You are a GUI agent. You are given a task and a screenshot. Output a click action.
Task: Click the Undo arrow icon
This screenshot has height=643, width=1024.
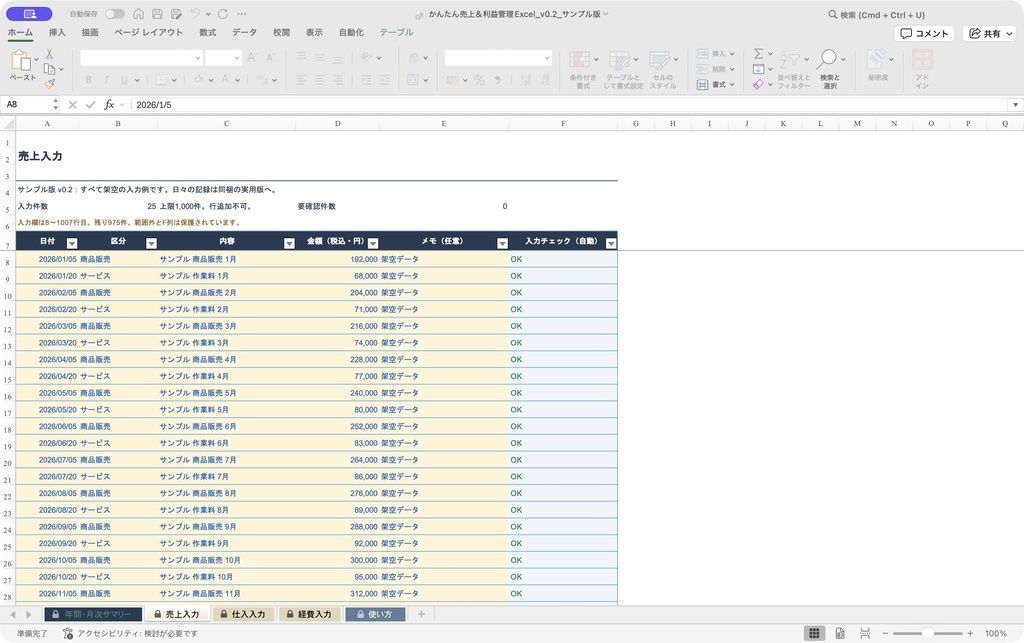coord(195,14)
